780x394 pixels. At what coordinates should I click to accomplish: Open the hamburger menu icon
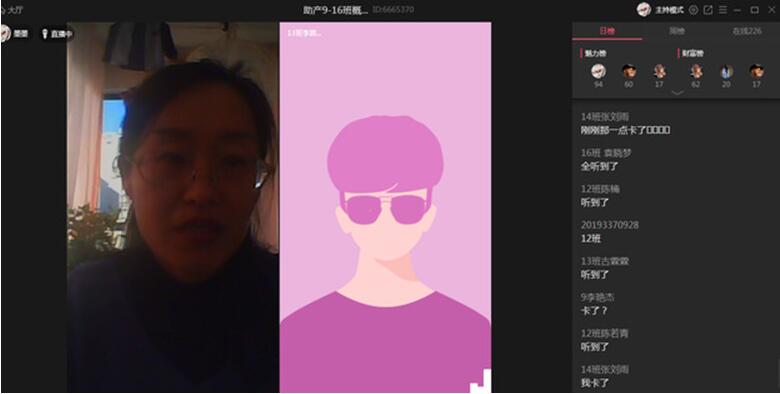point(723,10)
